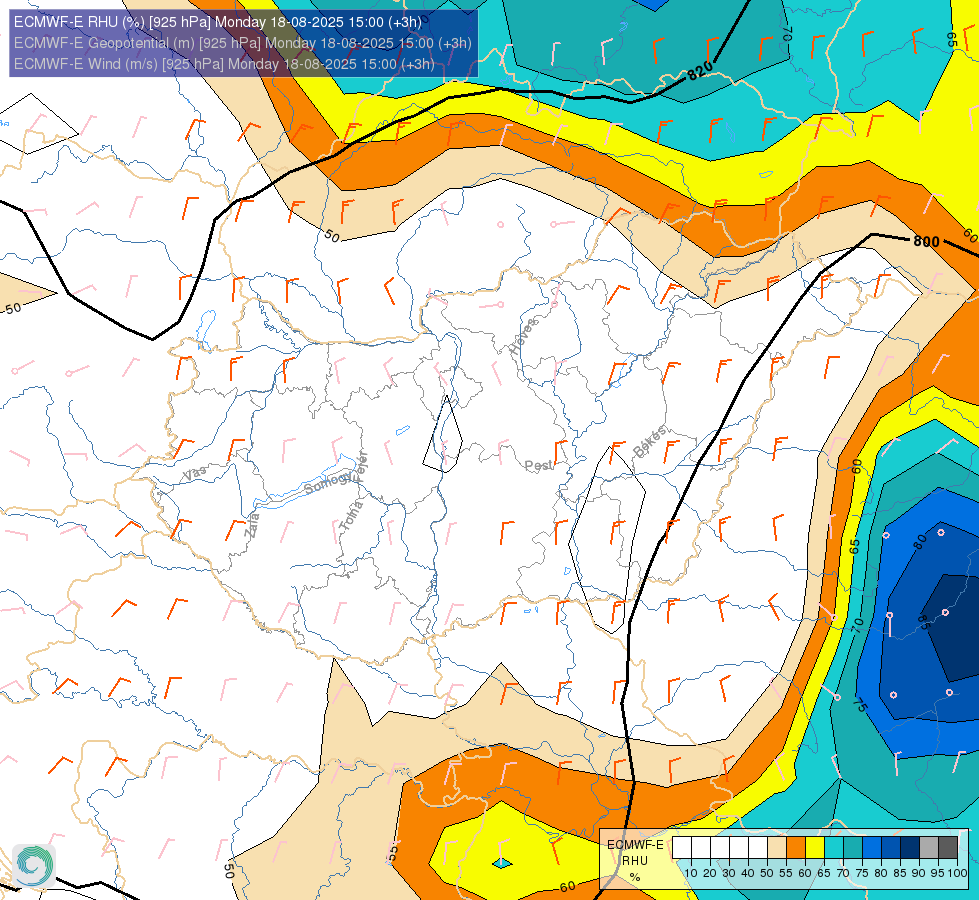This screenshot has height=900, width=979.
Task: Click the 820 geopotential contour label
Action: click(700, 71)
